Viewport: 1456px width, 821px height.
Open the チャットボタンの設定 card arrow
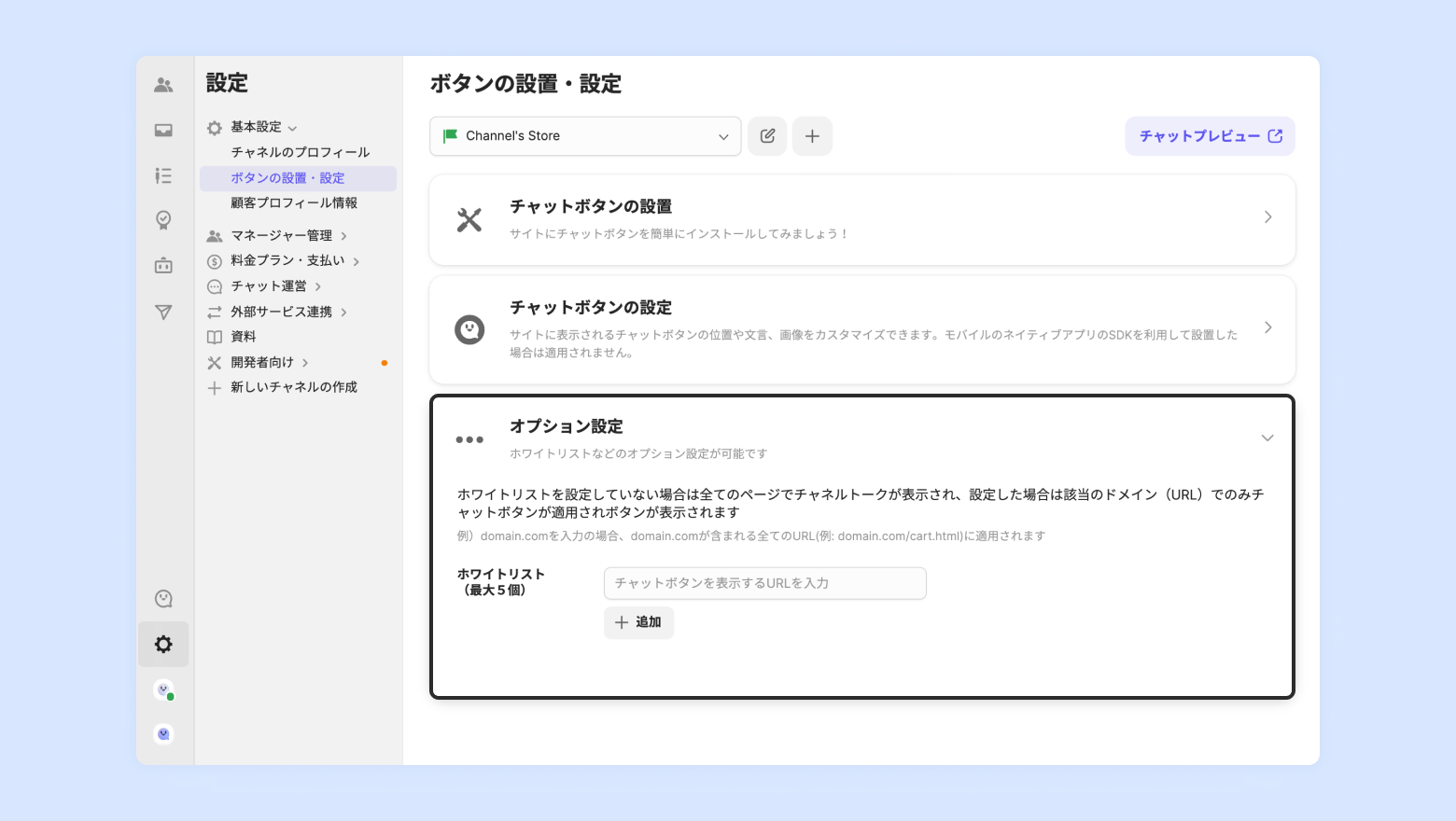pyautogui.click(x=1267, y=327)
